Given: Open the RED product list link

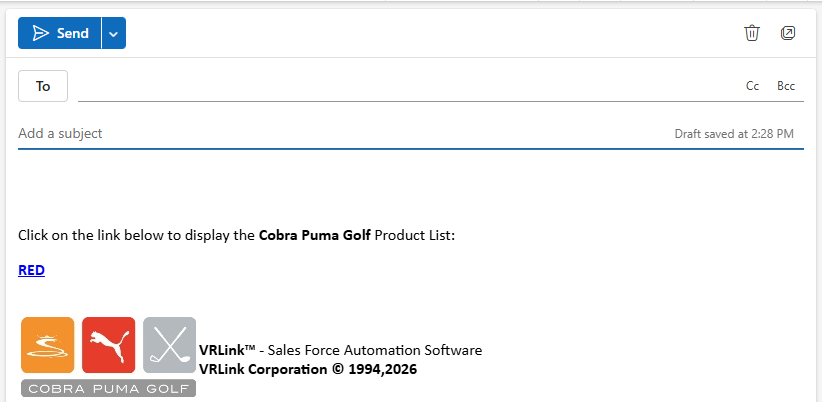Looking at the screenshot, I should 31,270.
